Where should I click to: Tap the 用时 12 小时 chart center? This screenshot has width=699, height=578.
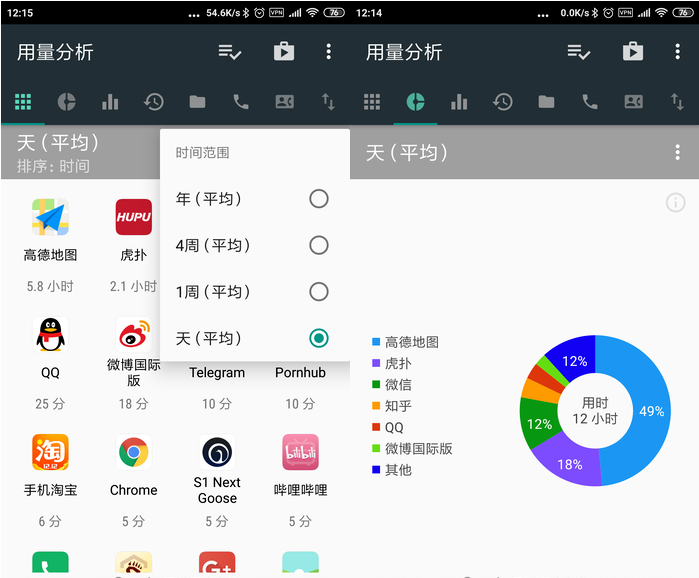pyautogui.click(x=595, y=410)
